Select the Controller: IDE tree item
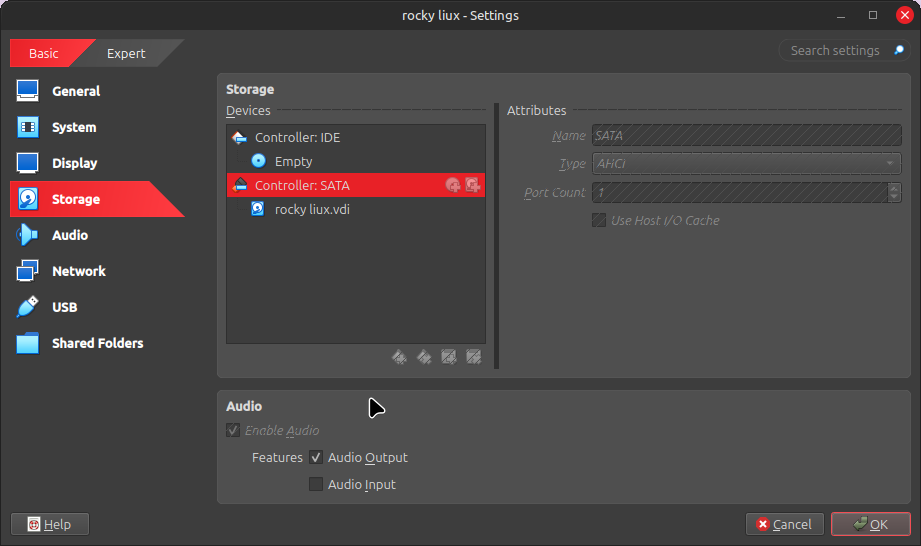This screenshot has height=546, width=921. point(297,138)
